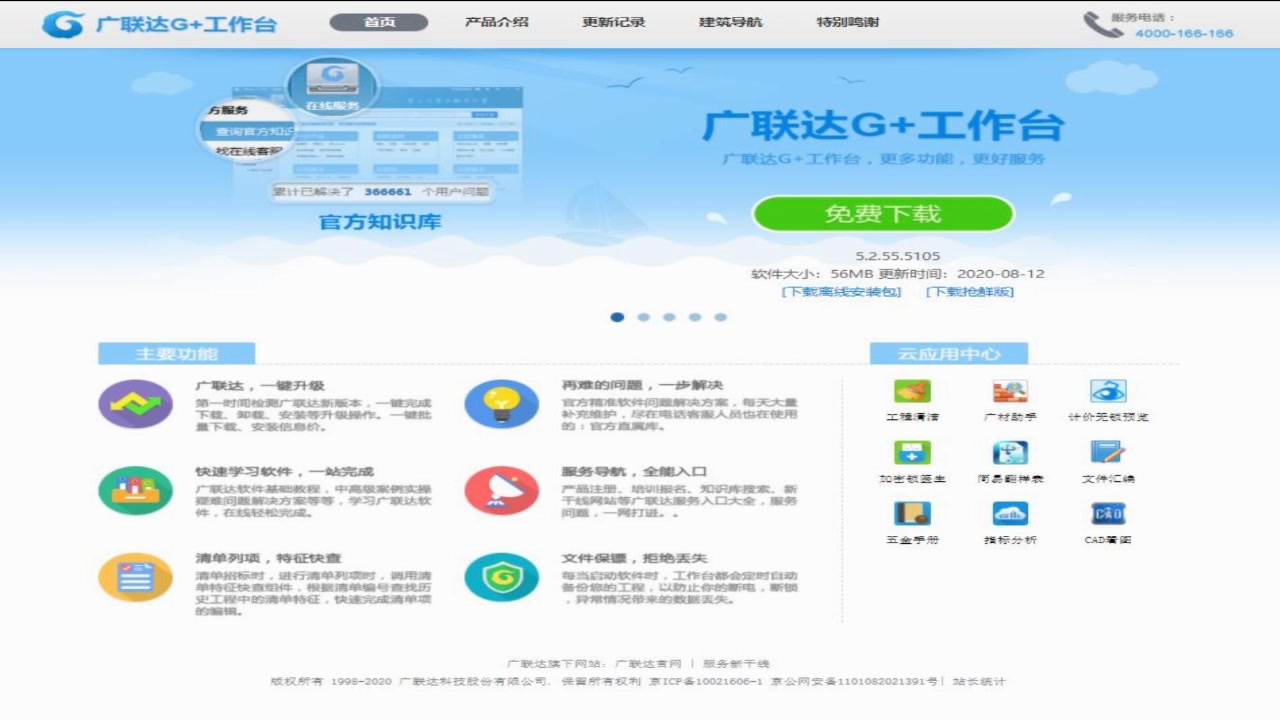This screenshot has height=720, width=1280.
Task: Open the 产品介绍 menu item
Action: tap(496, 22)
